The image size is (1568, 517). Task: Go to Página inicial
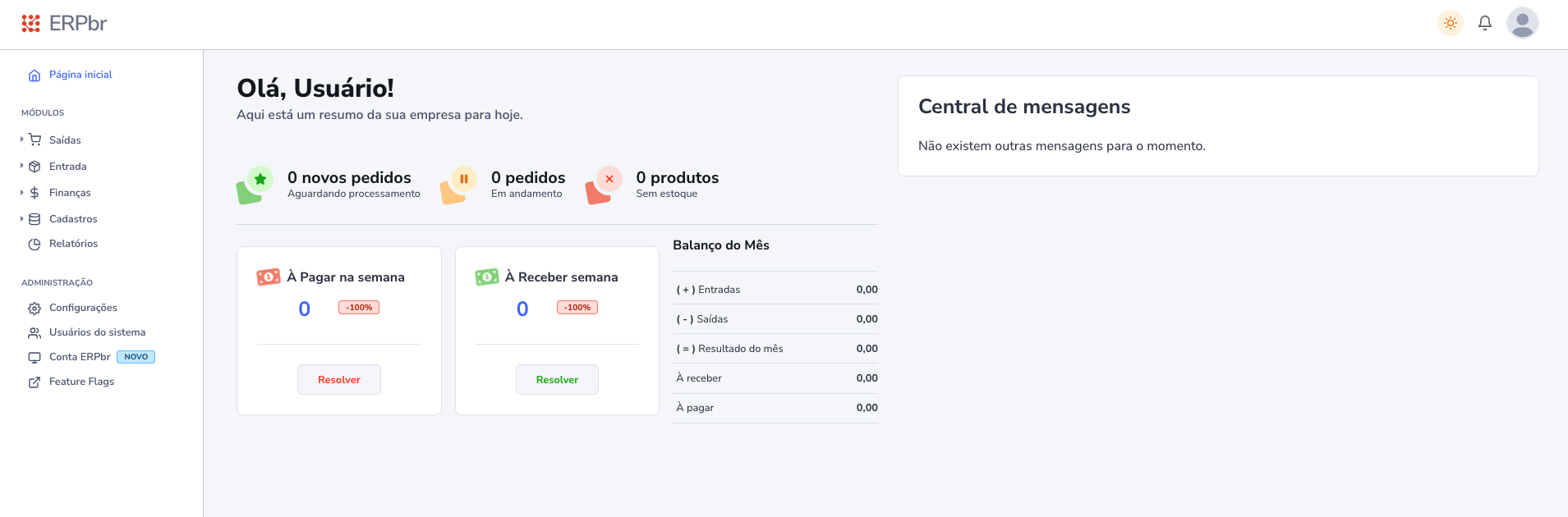pyautogui.click(x=80, y=75)
